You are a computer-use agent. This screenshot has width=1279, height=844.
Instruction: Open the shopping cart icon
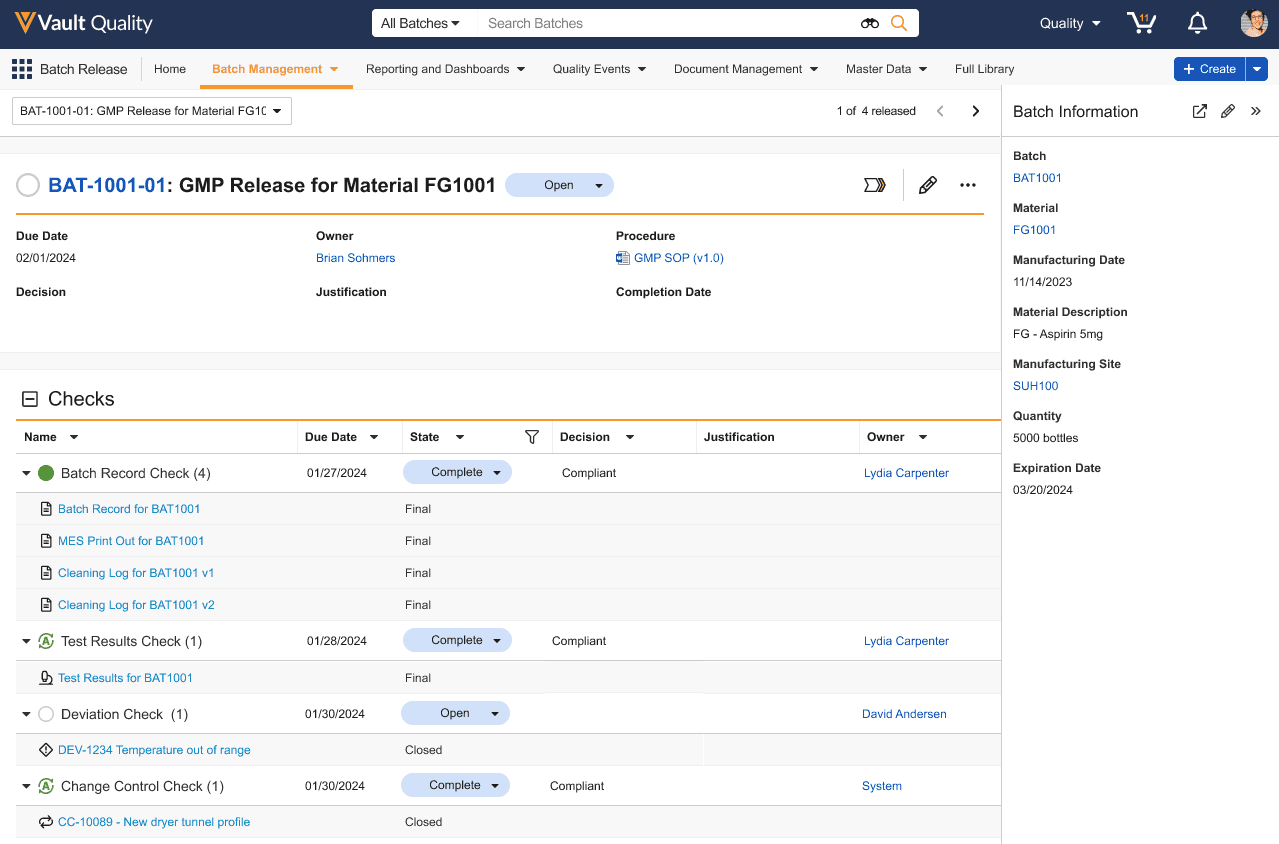coord(1140,23)
